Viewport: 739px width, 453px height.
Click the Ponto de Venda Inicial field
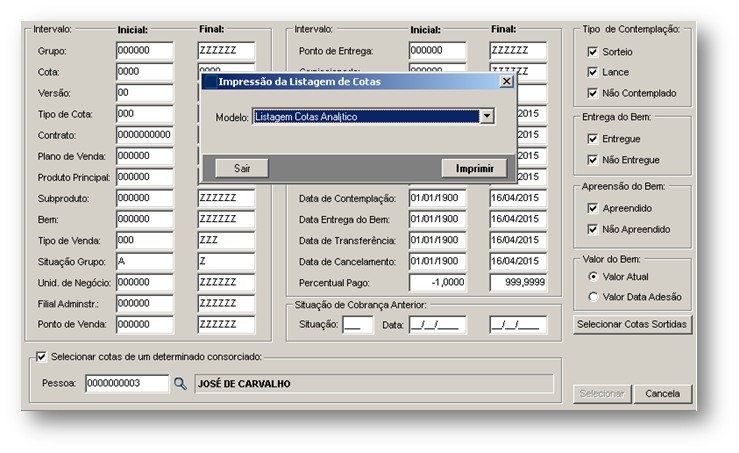[145, 325]
